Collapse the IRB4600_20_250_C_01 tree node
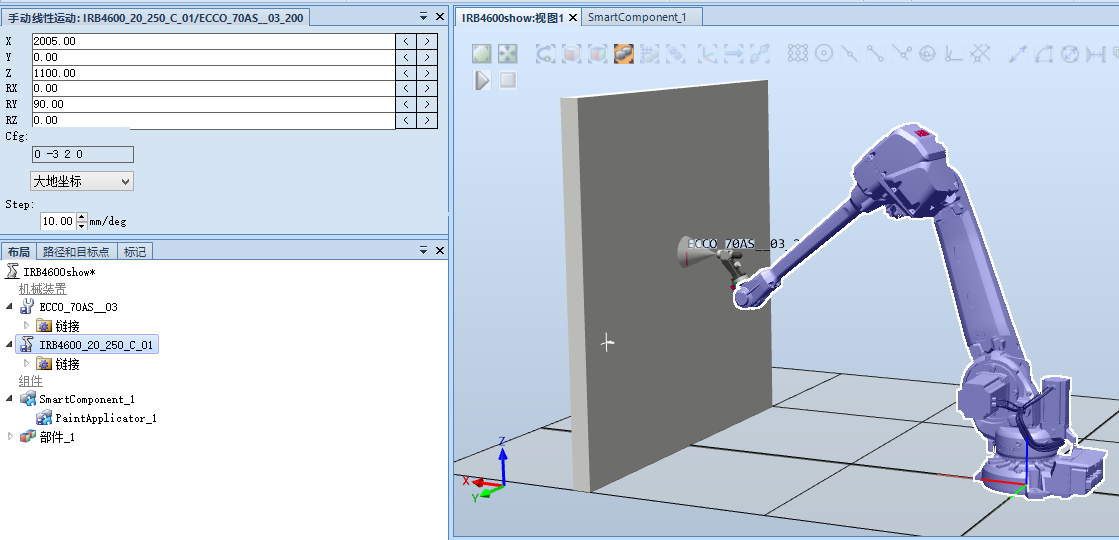The image size is (1119, 540). [x=9, y=345]
